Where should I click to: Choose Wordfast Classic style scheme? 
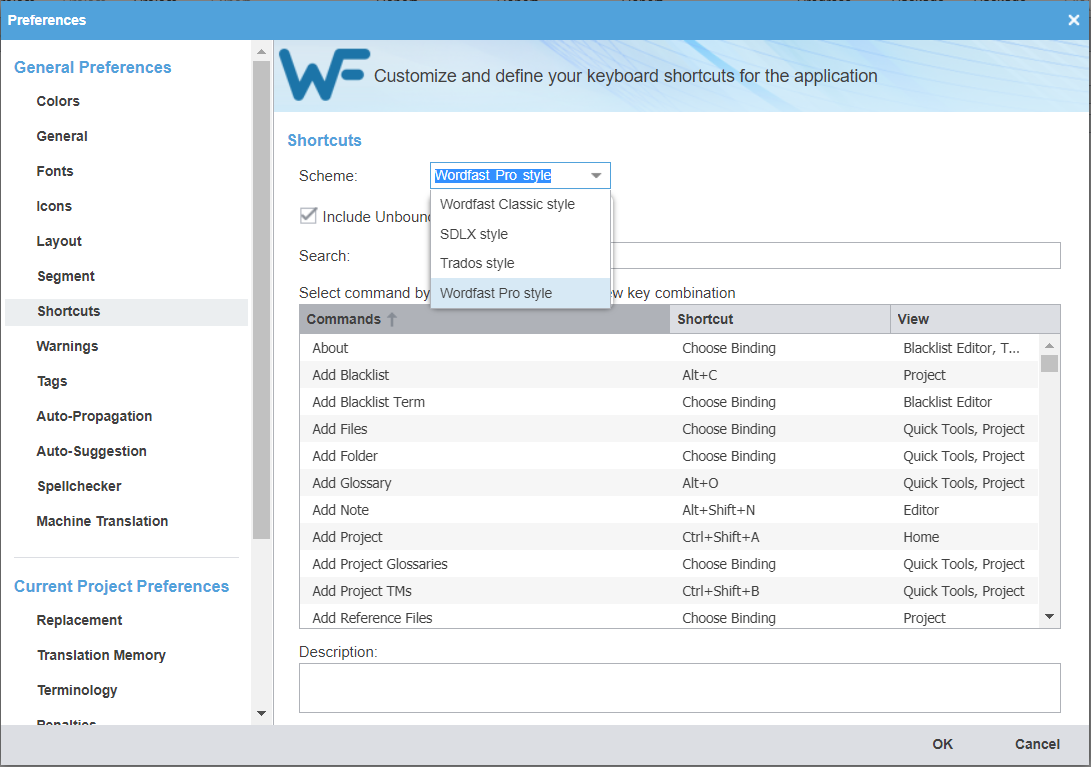pyautogui.click(x=520, y=205)
